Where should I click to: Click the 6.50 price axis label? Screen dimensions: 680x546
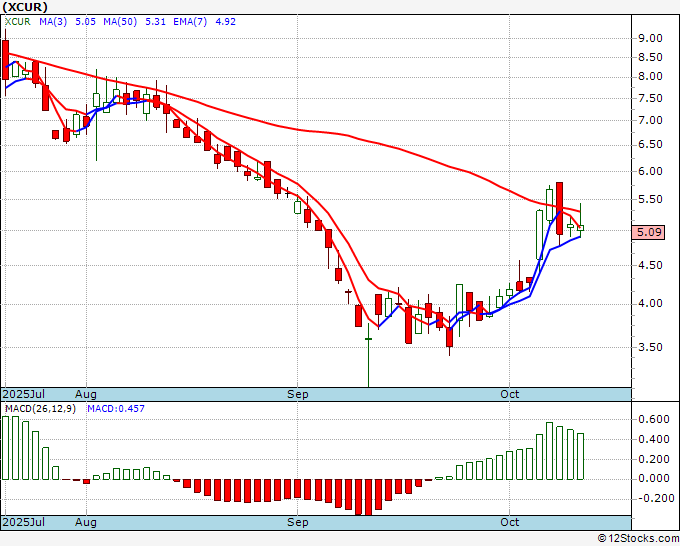tap(650, 144)
